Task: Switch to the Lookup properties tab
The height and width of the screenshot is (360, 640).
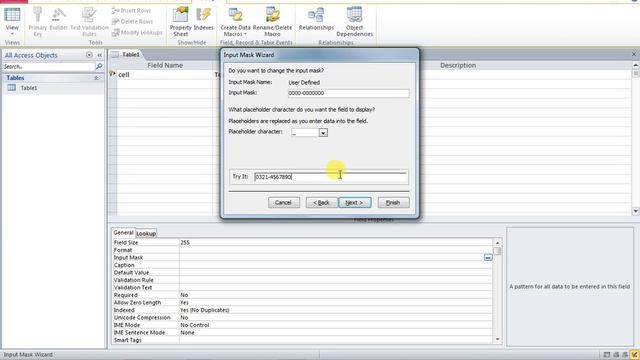Action: [146, 233]
